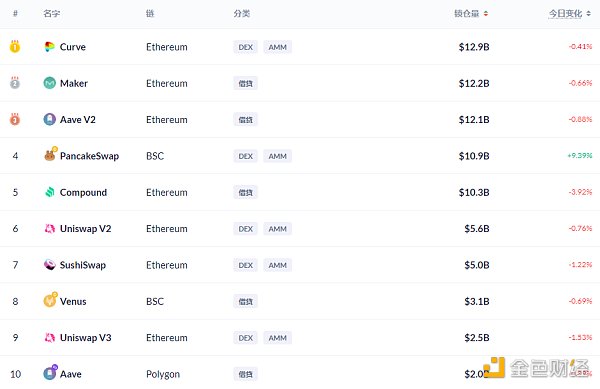This screenshot has width=600, height=389.
Task: Click the 名字 column header
Action: (x=52, y=14)
